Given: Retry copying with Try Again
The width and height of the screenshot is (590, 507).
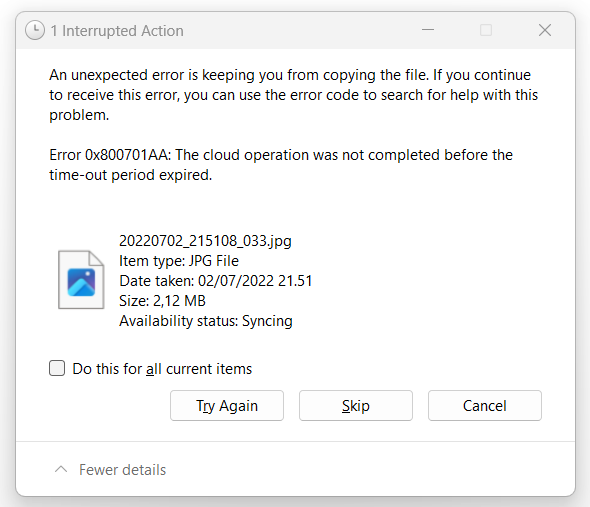Looking at the screenshot, I should 227,405.
